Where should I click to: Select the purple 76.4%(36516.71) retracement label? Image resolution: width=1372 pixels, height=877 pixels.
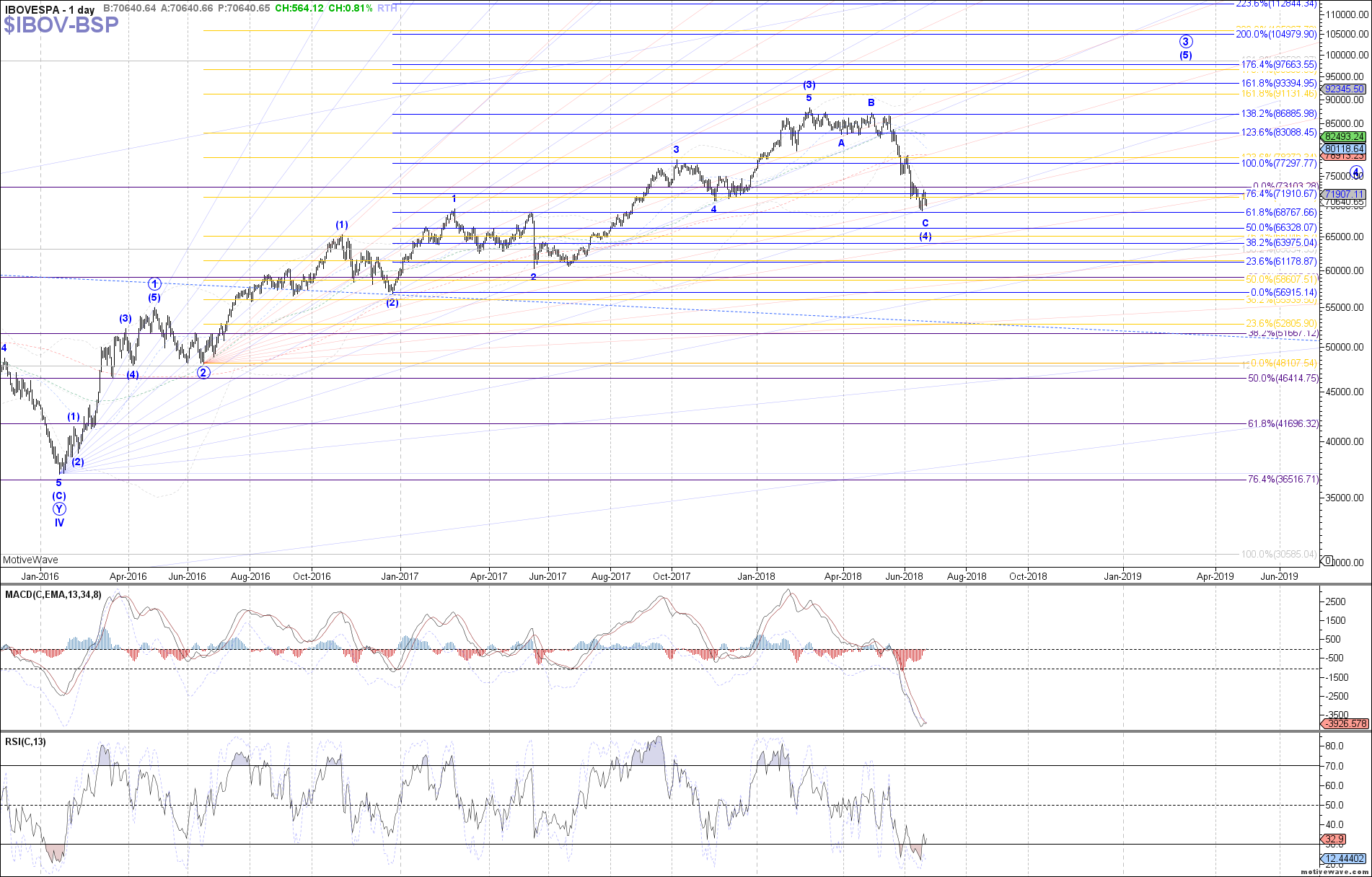1283,479
